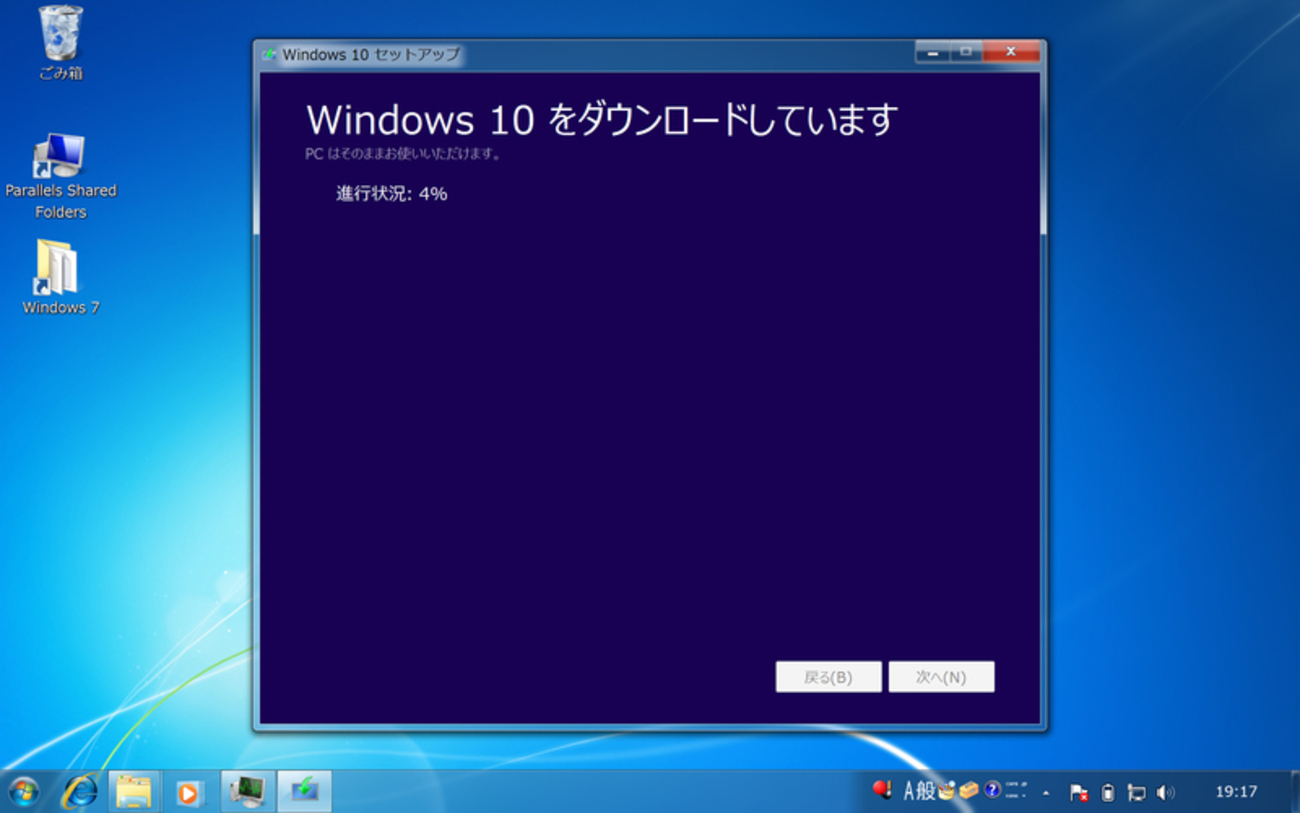Open the Start menu
The height and width of the screenshot is (813, 1300).
[22, 790]
